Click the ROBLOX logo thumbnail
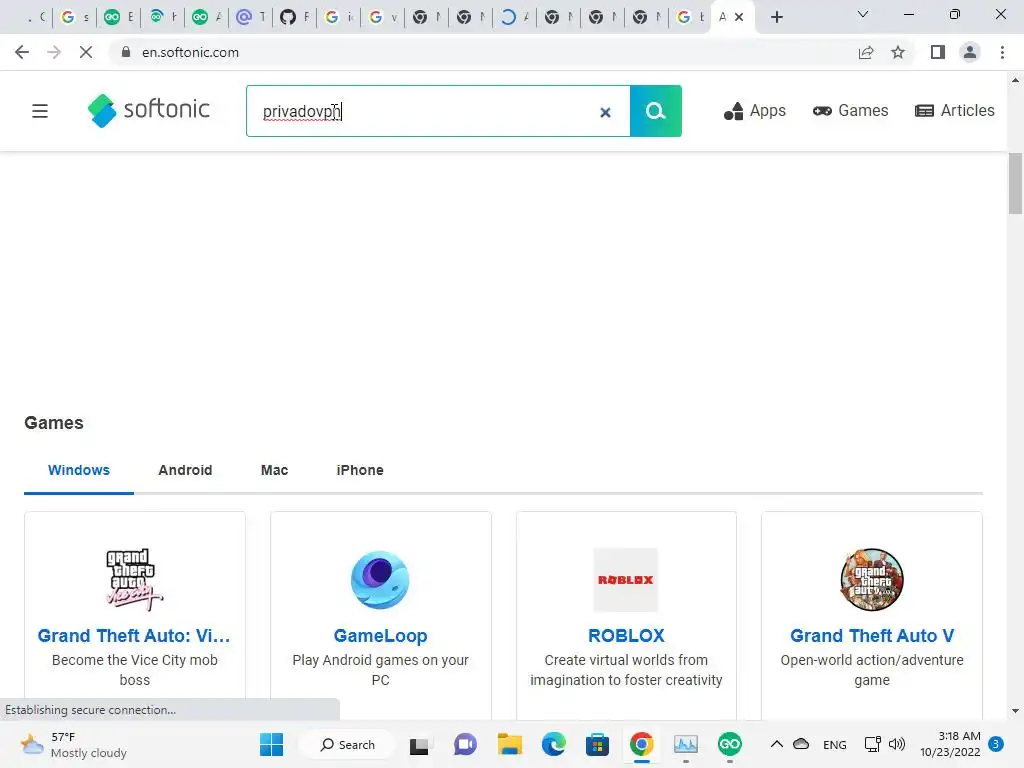Image resolution: width=1024 pixels, height=768 pixels. 626,580
